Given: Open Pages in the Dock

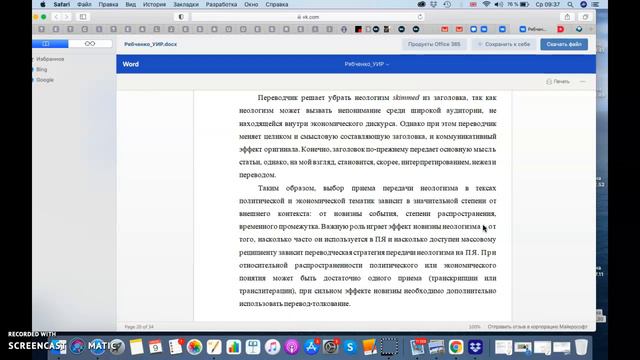Looking at the screenshot, I should (214, 347).
